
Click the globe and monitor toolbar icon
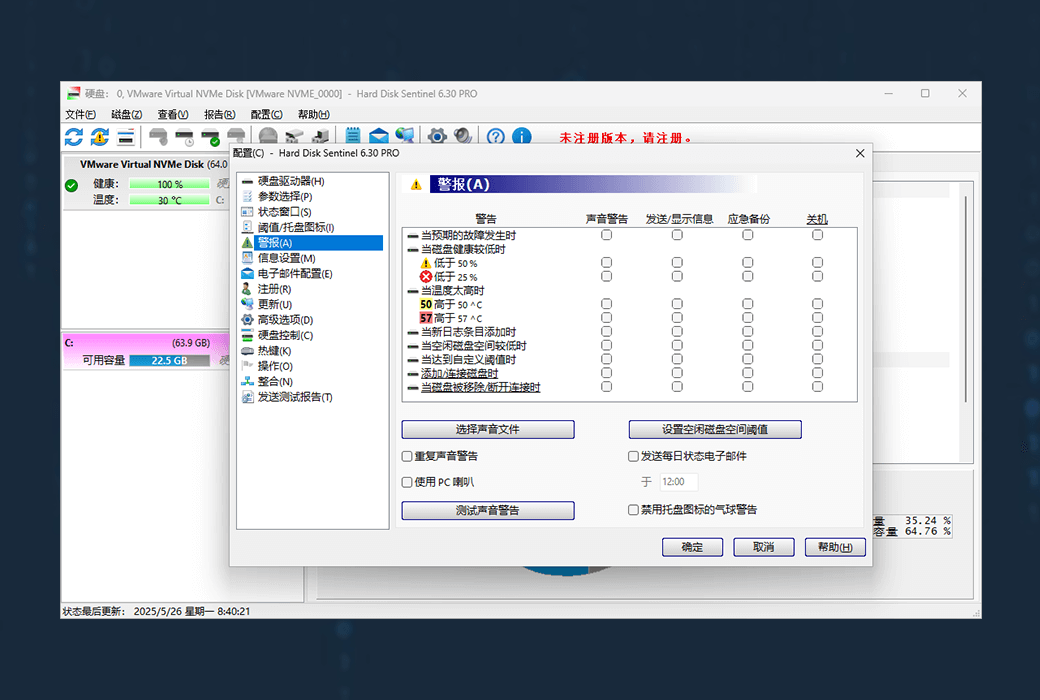[405, 135]
